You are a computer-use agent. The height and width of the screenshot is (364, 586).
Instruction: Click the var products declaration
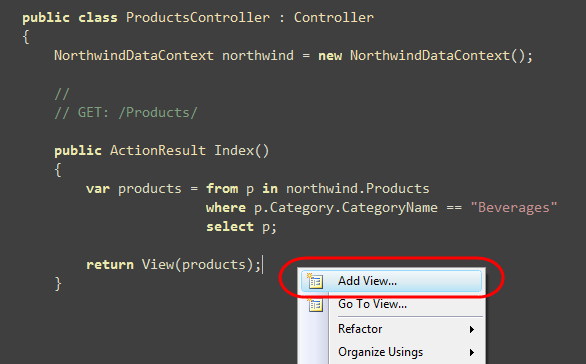(x=134, y=189)
